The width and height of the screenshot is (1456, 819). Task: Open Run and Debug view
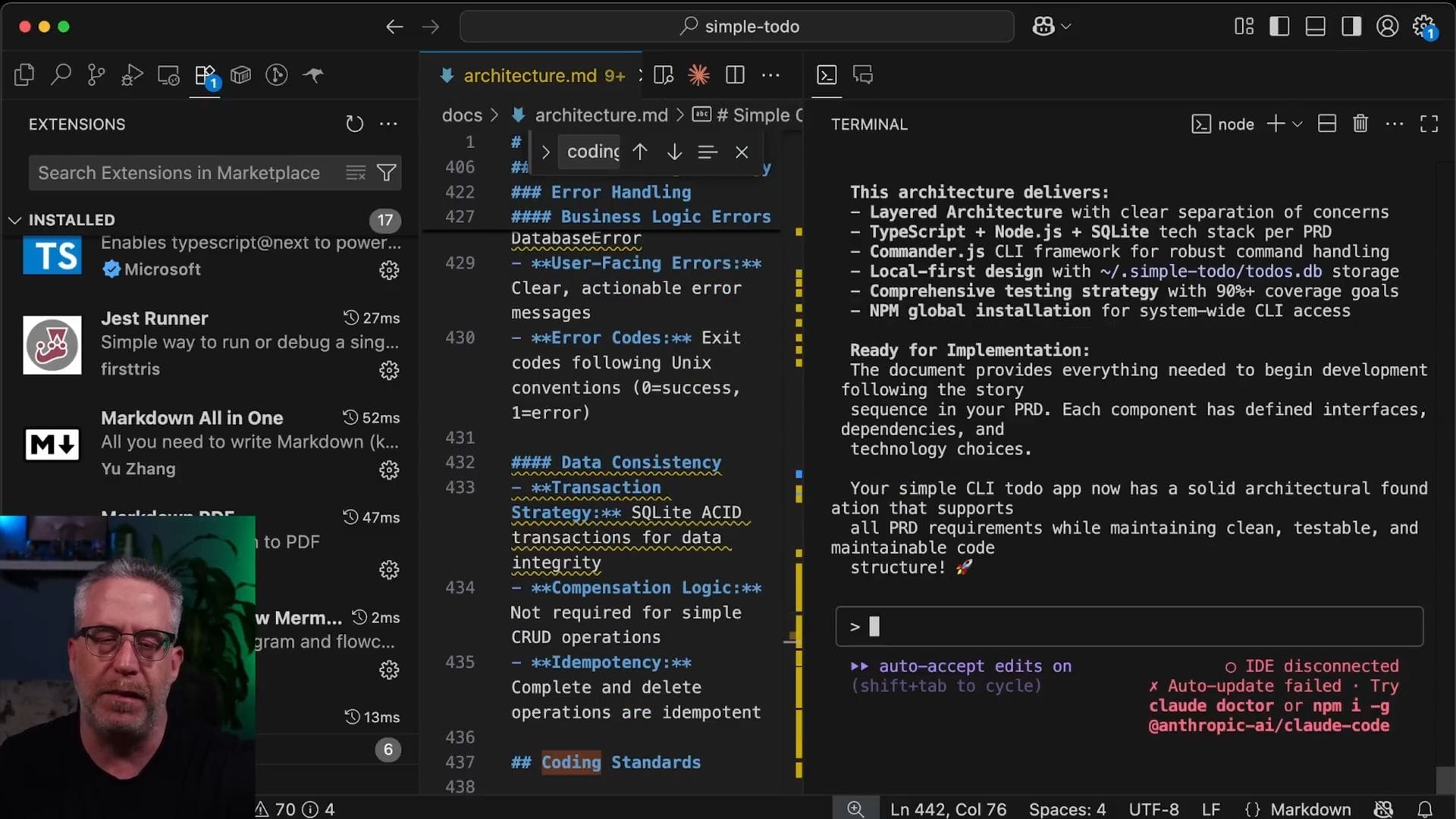point(132,75)
